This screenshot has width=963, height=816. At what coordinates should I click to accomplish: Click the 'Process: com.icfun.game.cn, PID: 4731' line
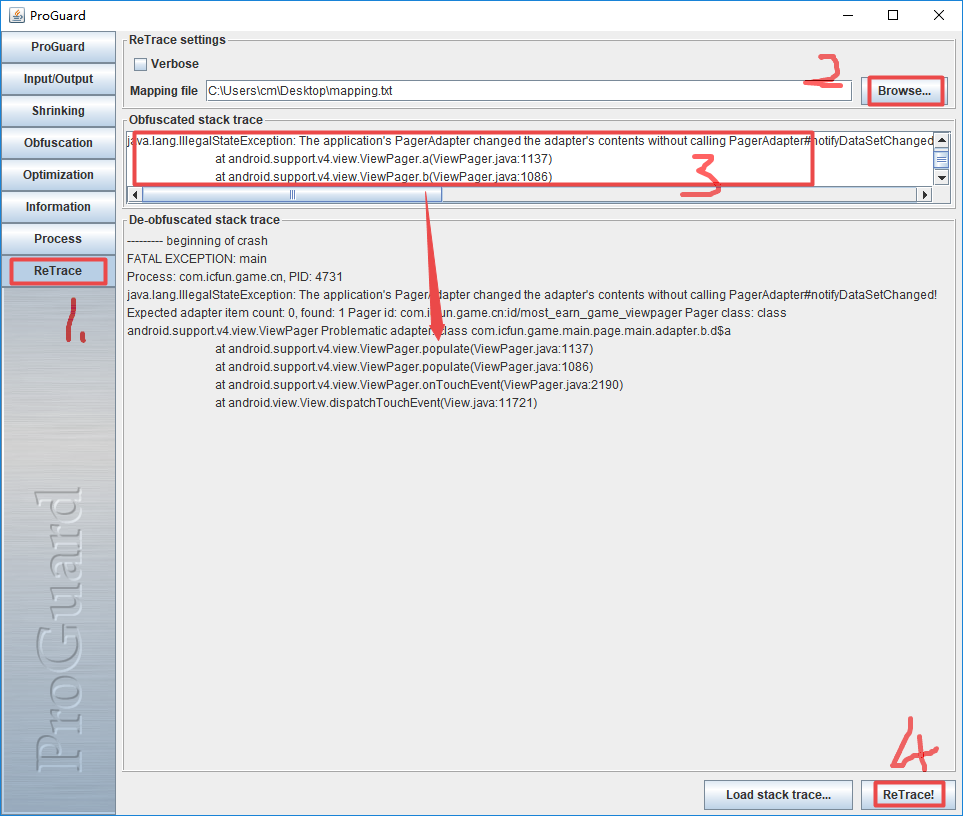click(x=235, y=277)
